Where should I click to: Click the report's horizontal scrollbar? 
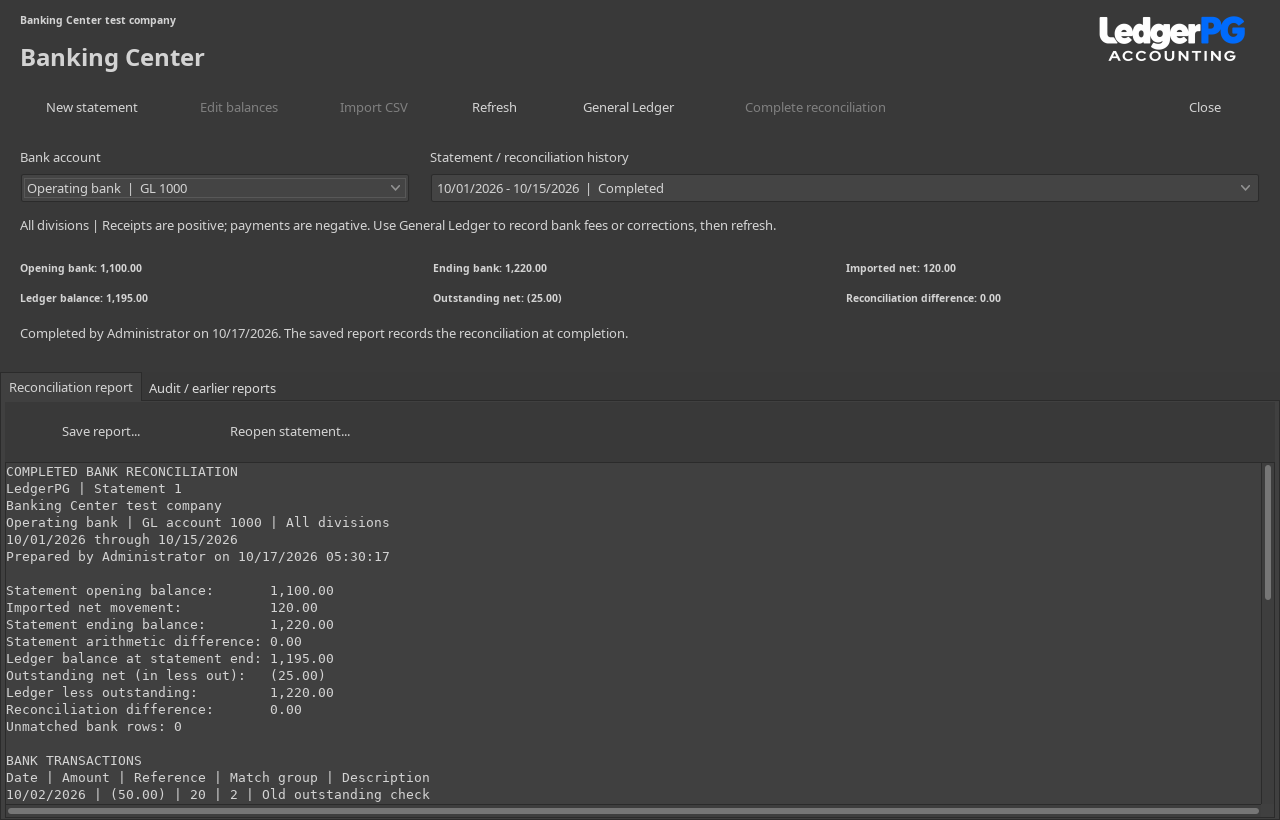[x=633, y=811]
